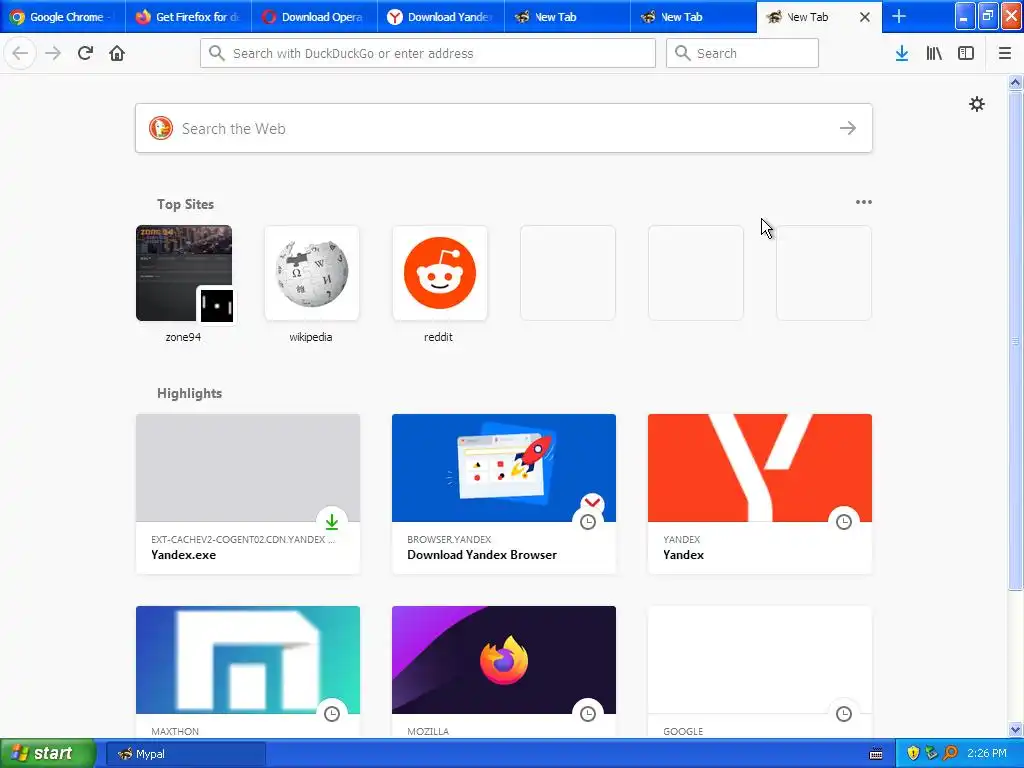
Task: Click the scrollbar down arrow
Action: click(x=1015, y=729)
